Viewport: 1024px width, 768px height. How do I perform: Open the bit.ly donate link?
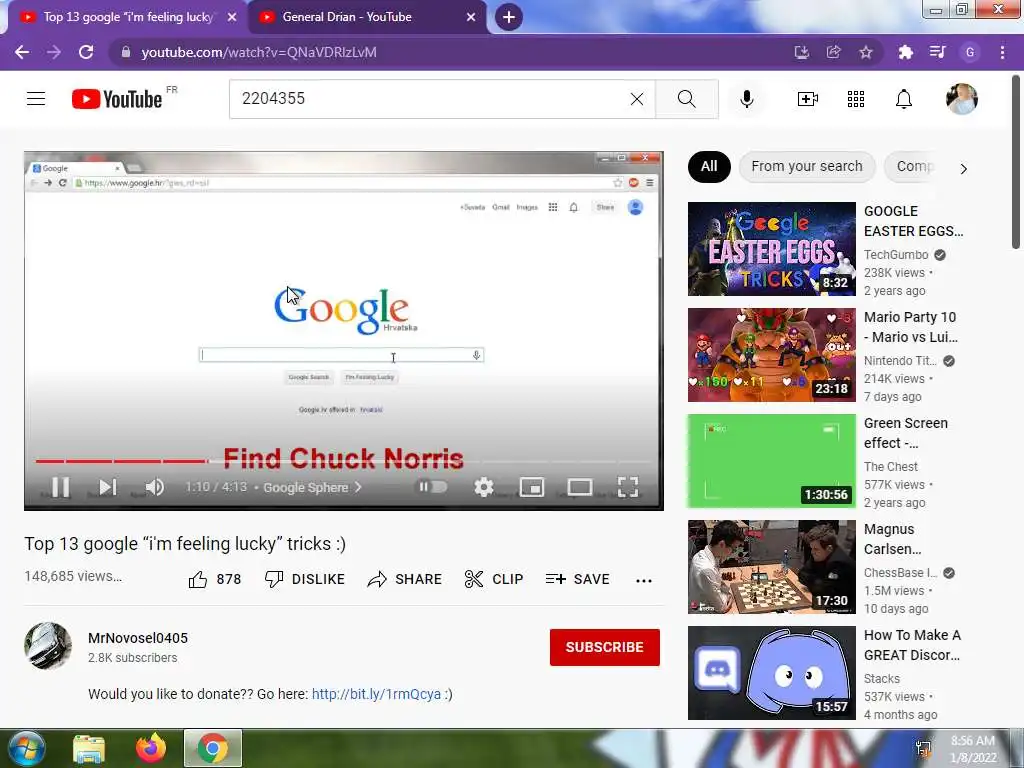coord(376,694)
